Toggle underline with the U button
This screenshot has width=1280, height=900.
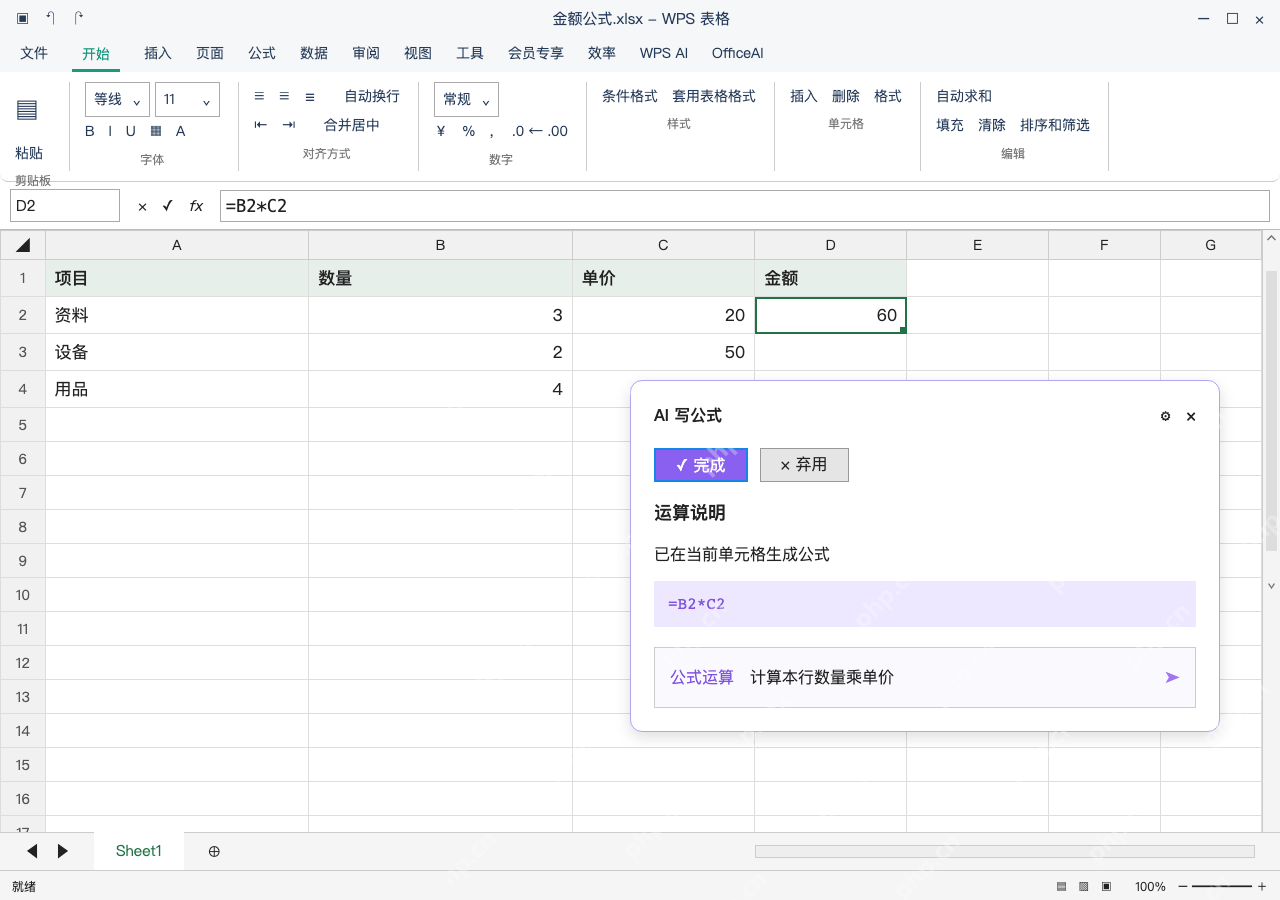pyautogui.click(x=131, y=131)
